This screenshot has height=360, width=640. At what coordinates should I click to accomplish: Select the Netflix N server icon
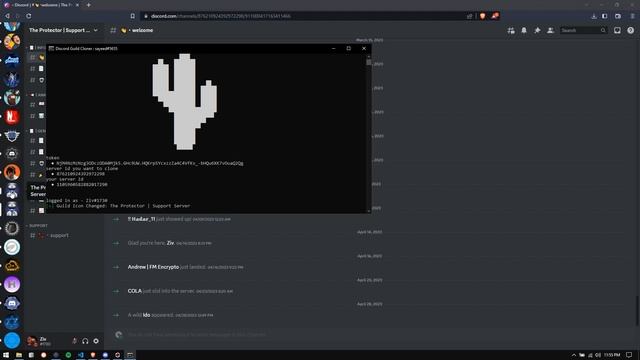(x=12, y=117)
